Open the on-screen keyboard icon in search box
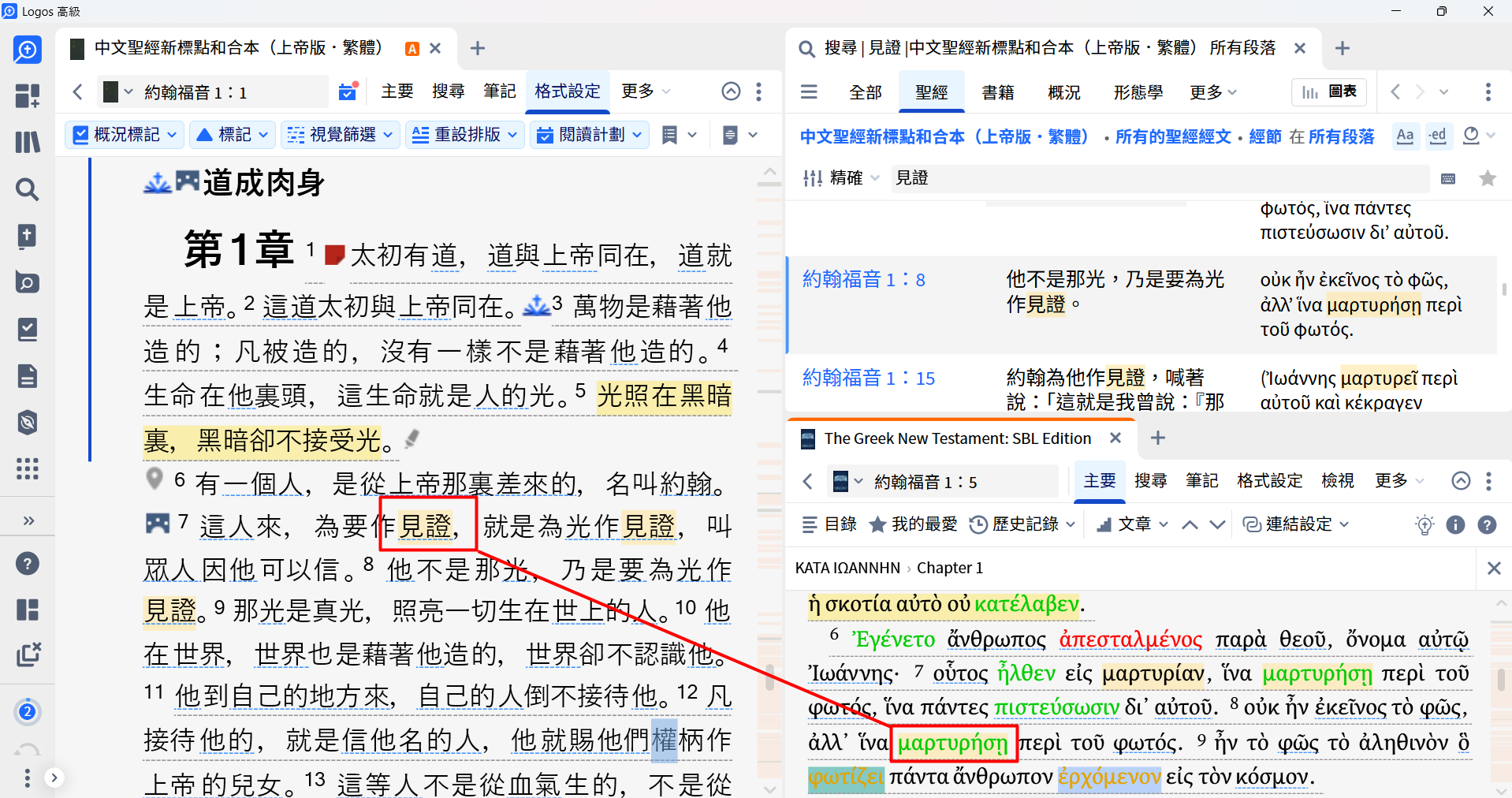Screen dimensions: 1512x798 (1448, 178)
